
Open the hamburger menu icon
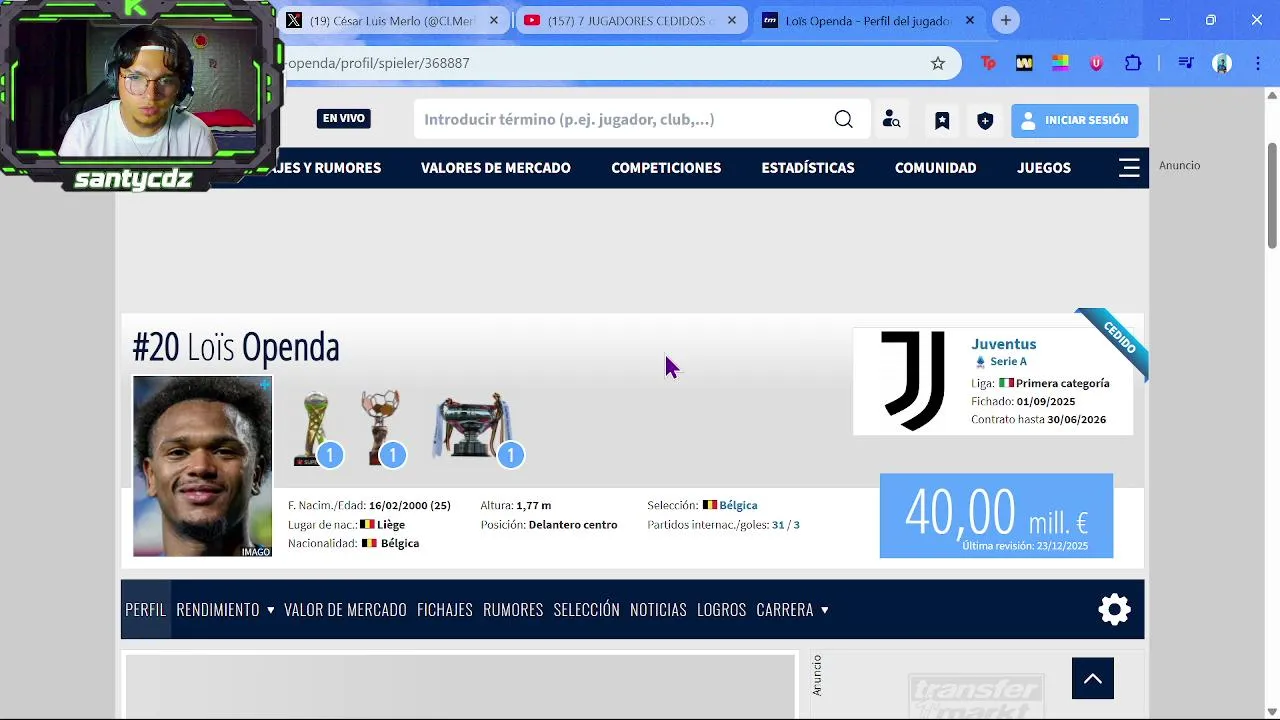point(1129,168)
